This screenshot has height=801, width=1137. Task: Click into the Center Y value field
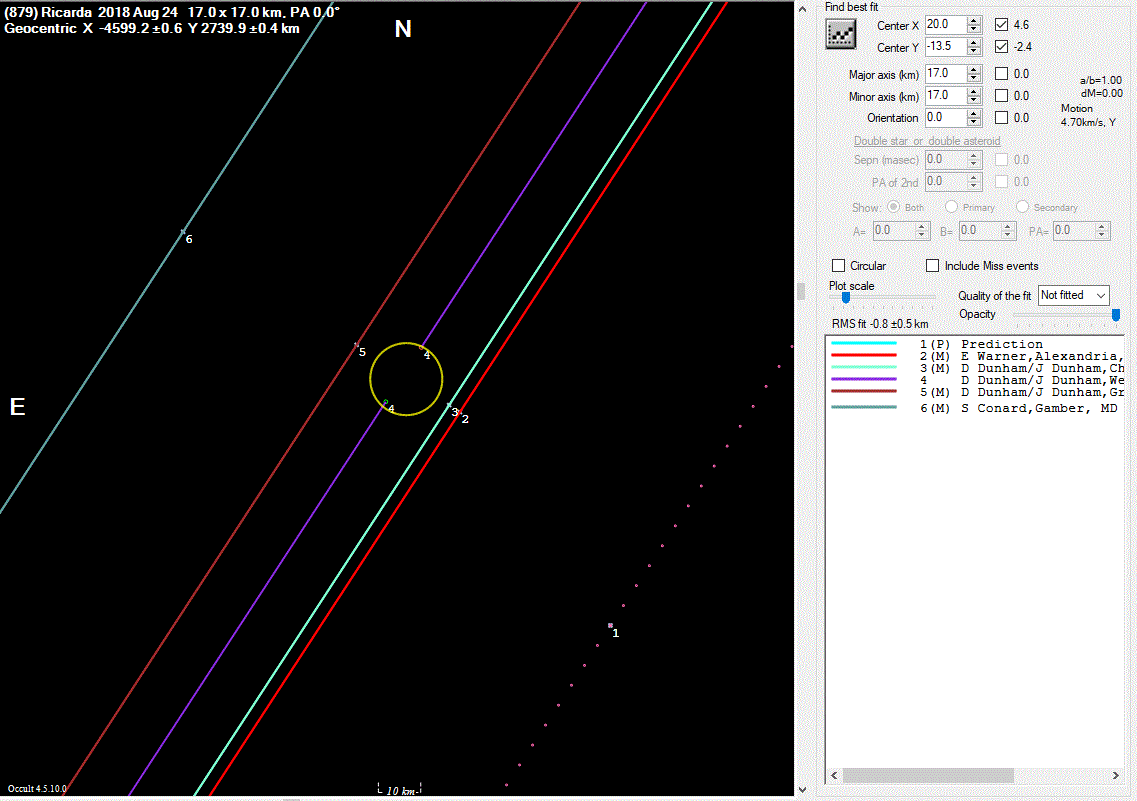946,46
